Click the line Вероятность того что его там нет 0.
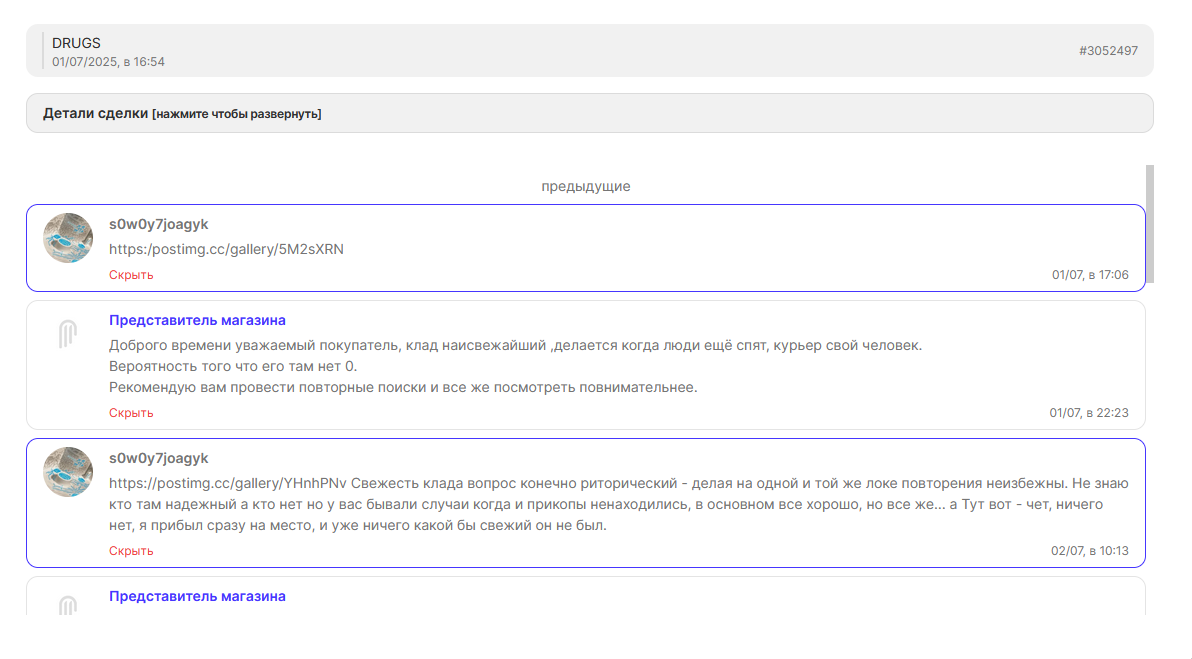The width and height of the screenshot is (1192, 659). click(x=233, y=366)
